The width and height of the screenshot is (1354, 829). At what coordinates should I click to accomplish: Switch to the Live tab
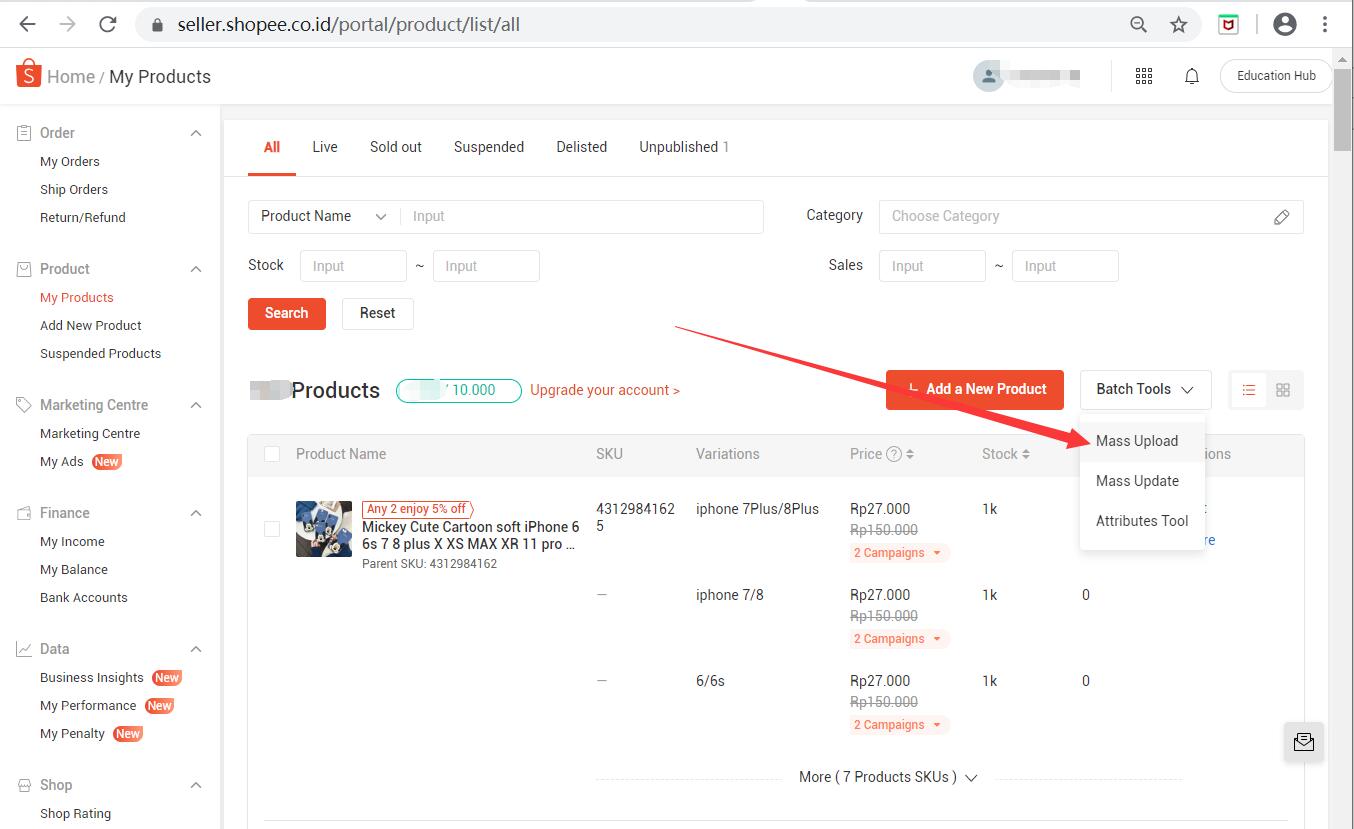[325, 147]
